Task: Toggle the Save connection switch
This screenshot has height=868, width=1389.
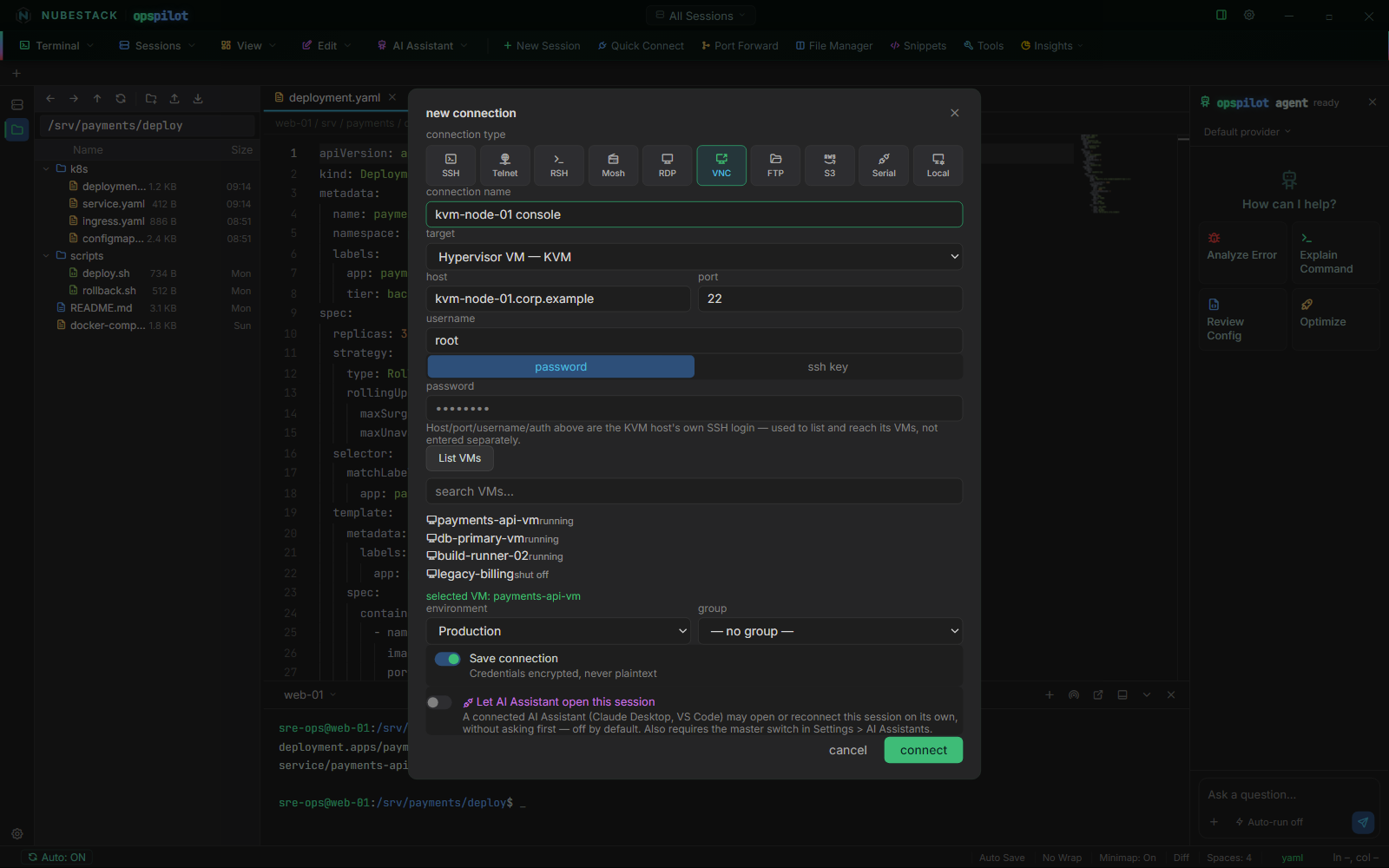Action: (x=447, y=659)
